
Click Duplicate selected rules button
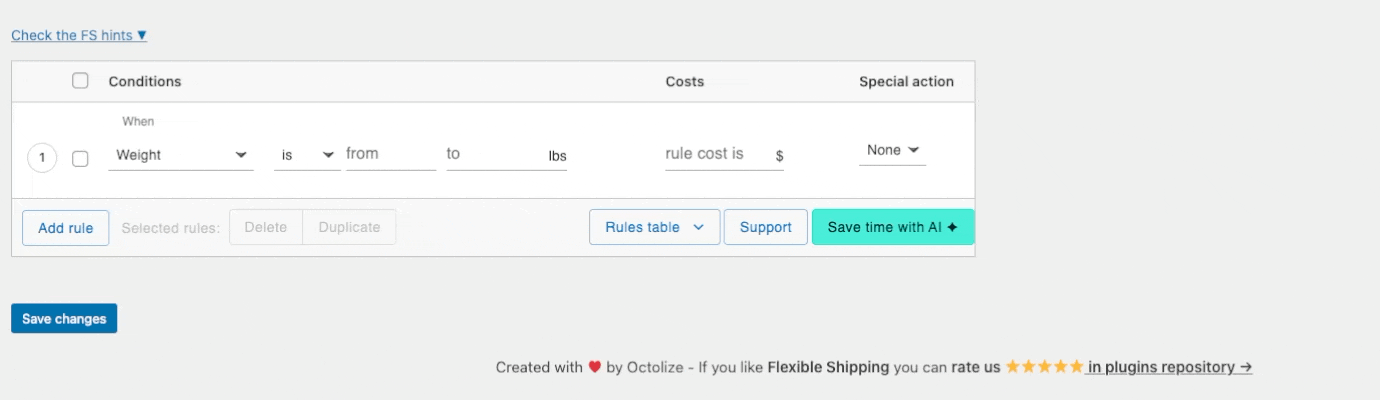coord(349,227)
